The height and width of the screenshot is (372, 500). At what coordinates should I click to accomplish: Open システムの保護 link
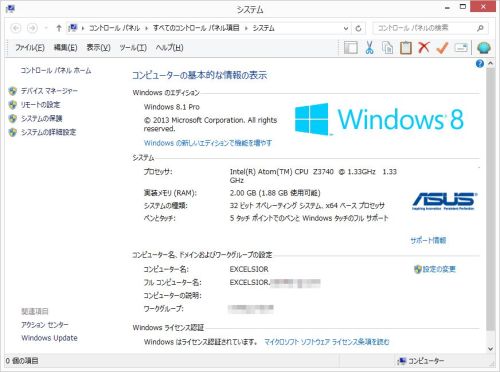(42, 118)
